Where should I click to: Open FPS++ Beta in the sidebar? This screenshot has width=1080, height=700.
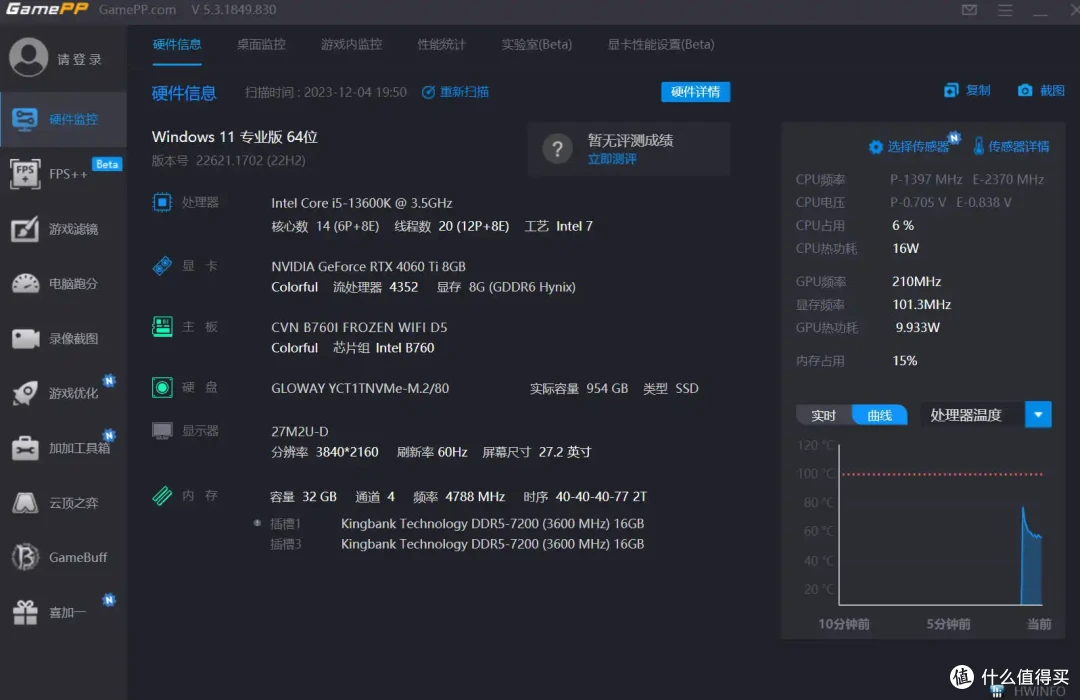[63, 174]
